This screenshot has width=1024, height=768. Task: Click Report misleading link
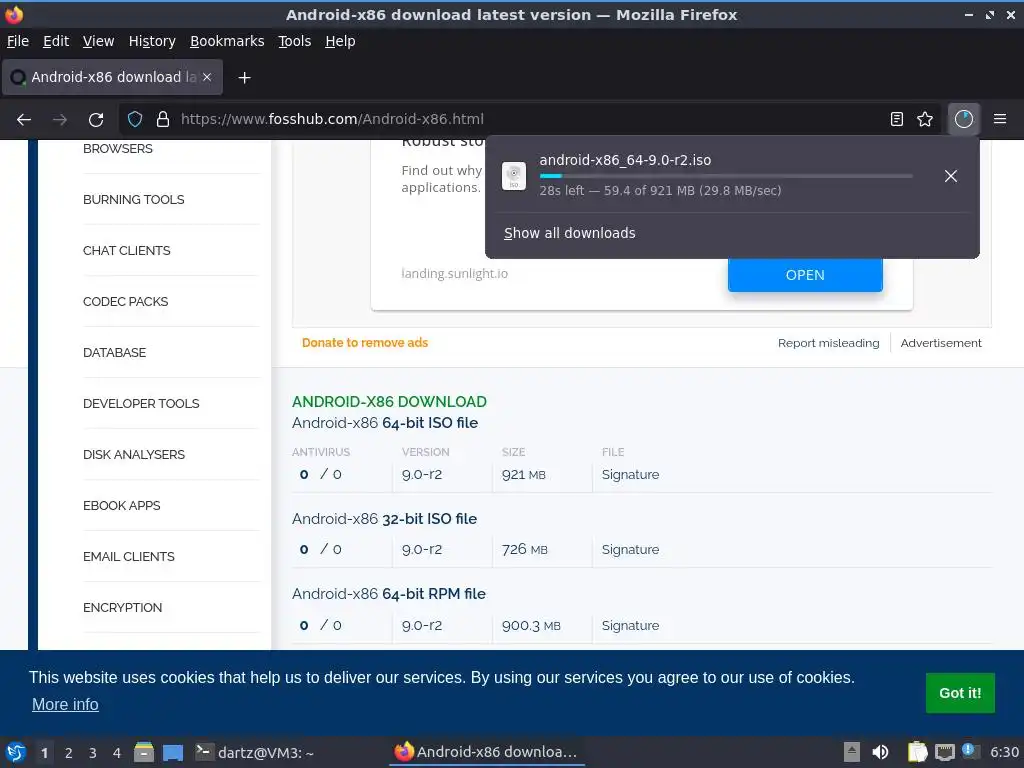pyautogui.click(x=829, y=343)
